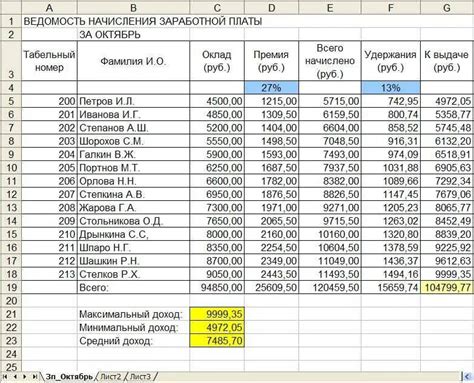
Task: Click the Всего: label cell
Action: point(133,287)
